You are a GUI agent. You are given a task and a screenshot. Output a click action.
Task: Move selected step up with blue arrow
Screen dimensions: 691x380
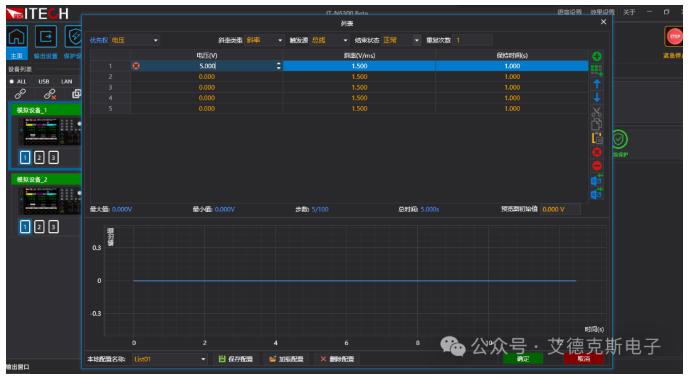(x=597, y=83)
